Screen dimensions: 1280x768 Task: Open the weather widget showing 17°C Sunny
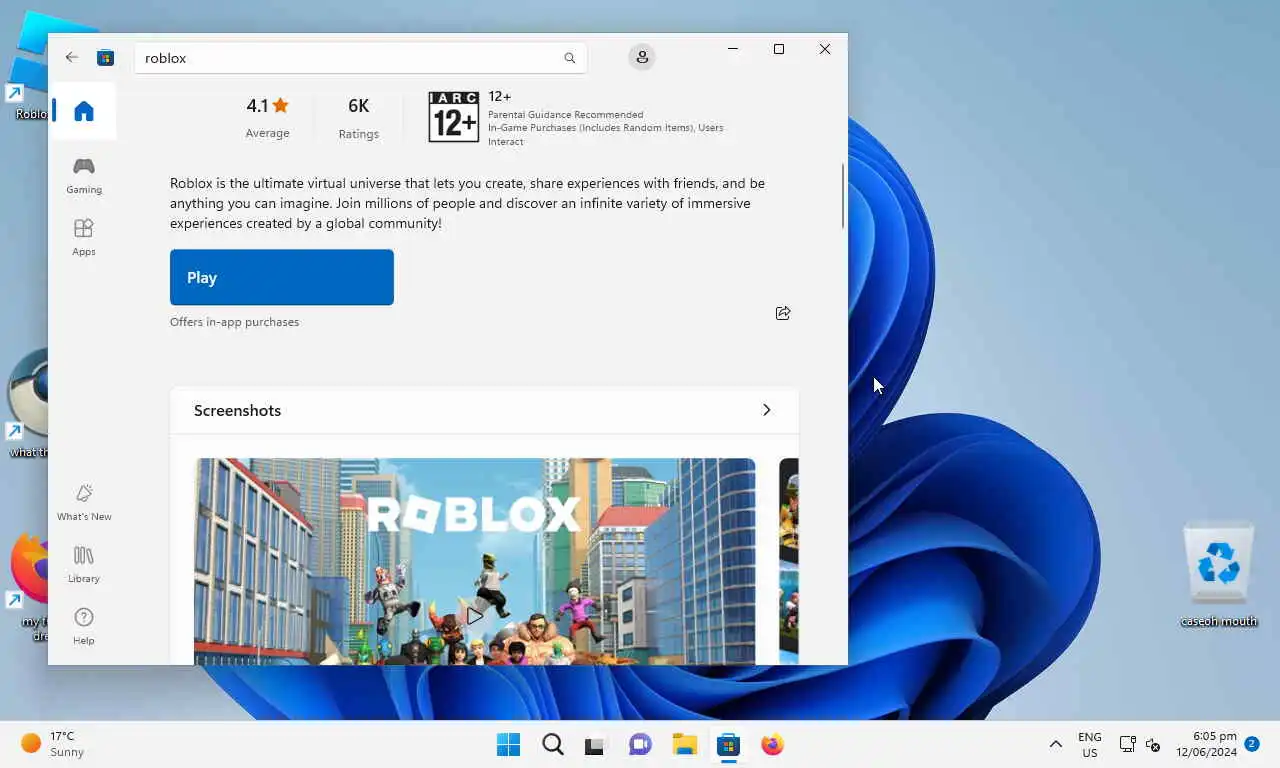(x=54, y=744)
